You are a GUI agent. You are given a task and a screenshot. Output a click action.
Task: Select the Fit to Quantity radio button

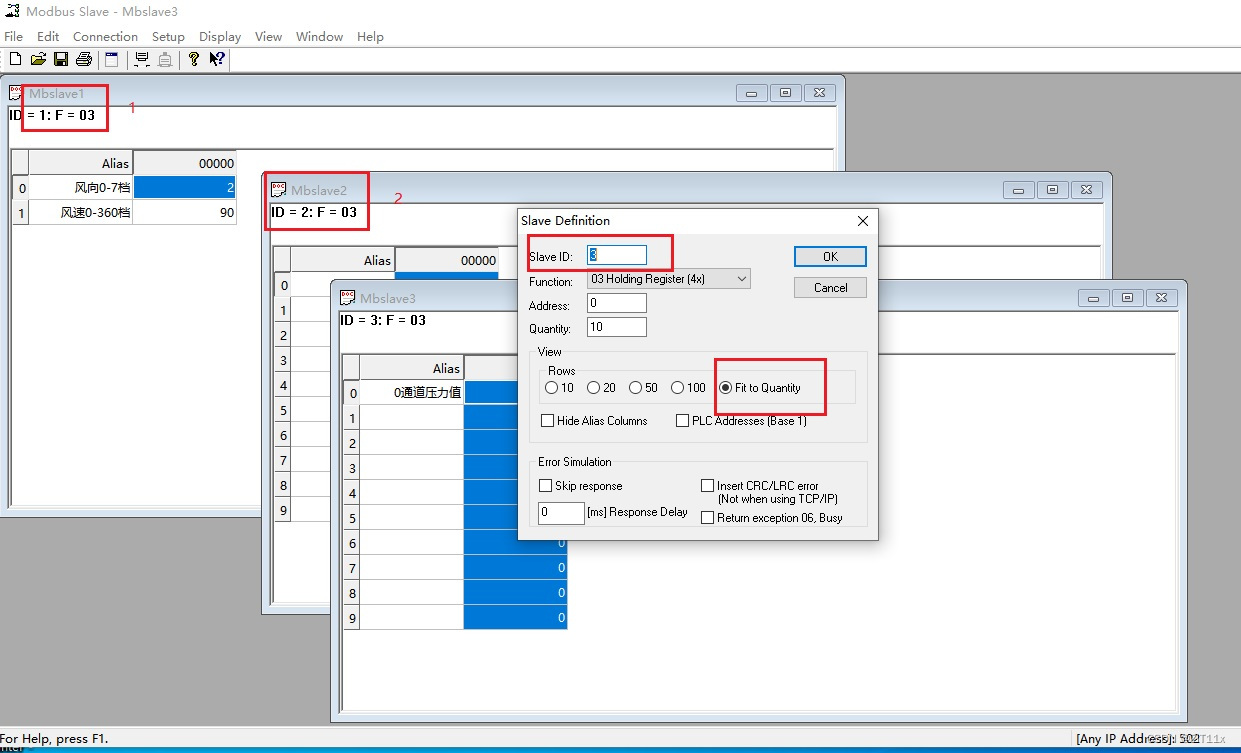(x=726, y=388)
